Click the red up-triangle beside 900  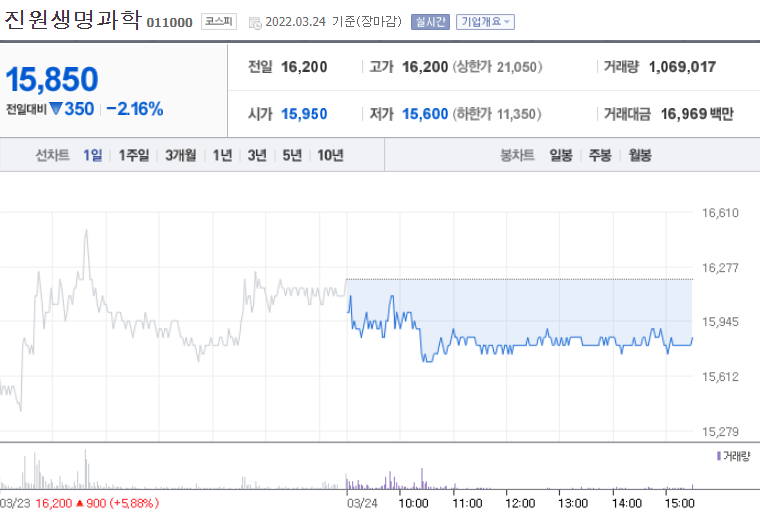(x=79, y=503)
